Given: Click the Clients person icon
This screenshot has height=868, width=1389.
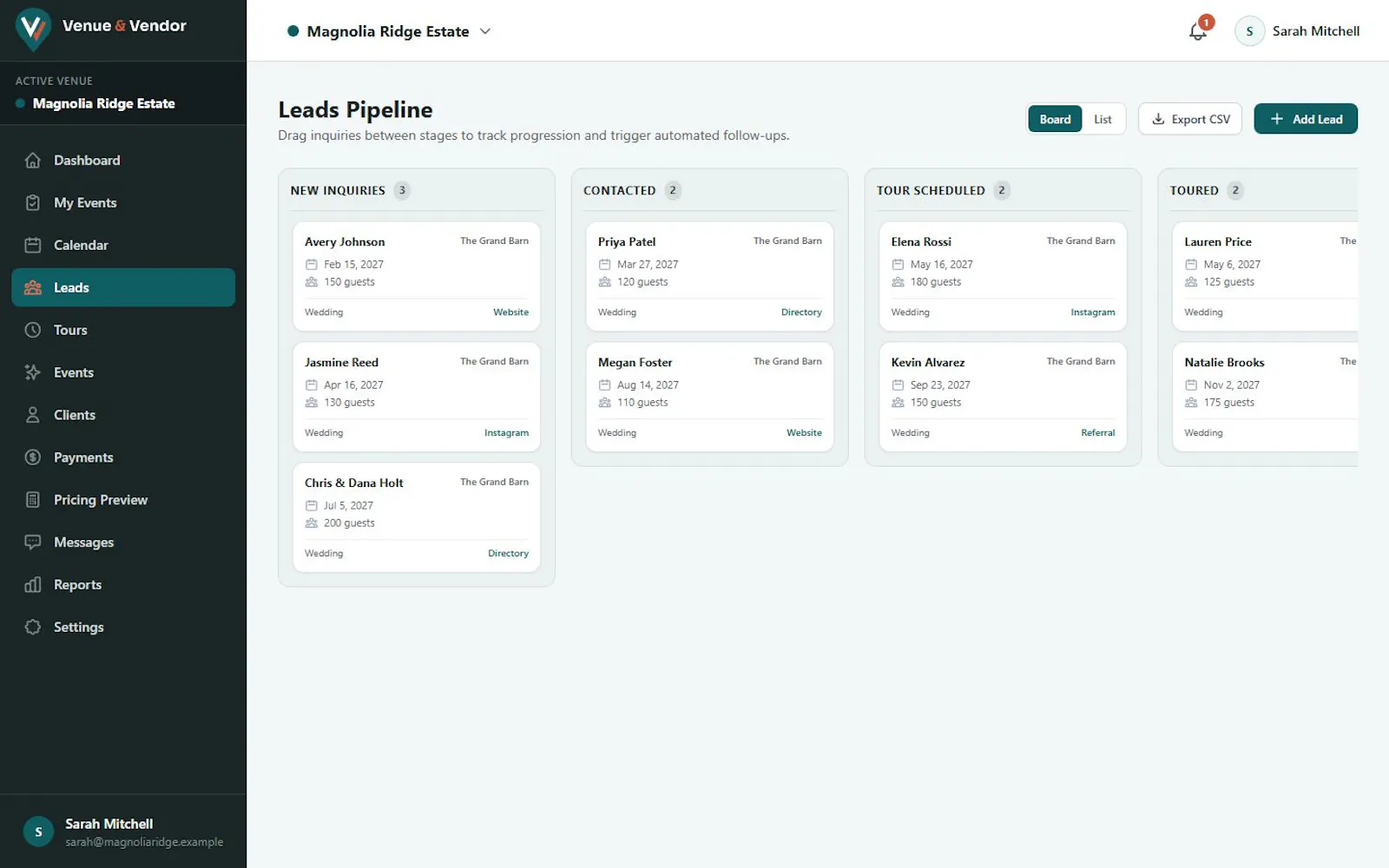Looking at the screenshot, I should pyautogui.click(x=33, y=416).
